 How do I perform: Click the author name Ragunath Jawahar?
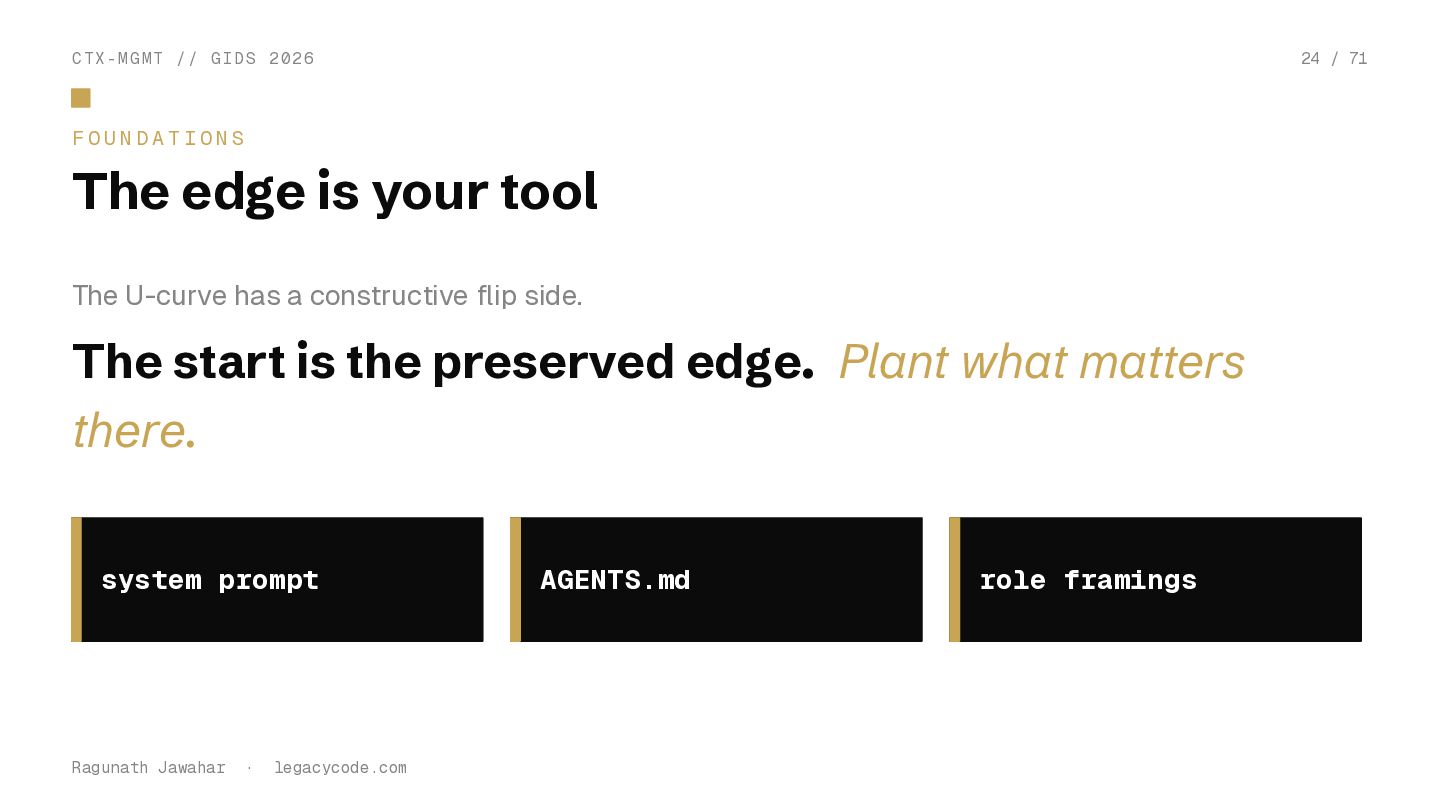[148, 768]
